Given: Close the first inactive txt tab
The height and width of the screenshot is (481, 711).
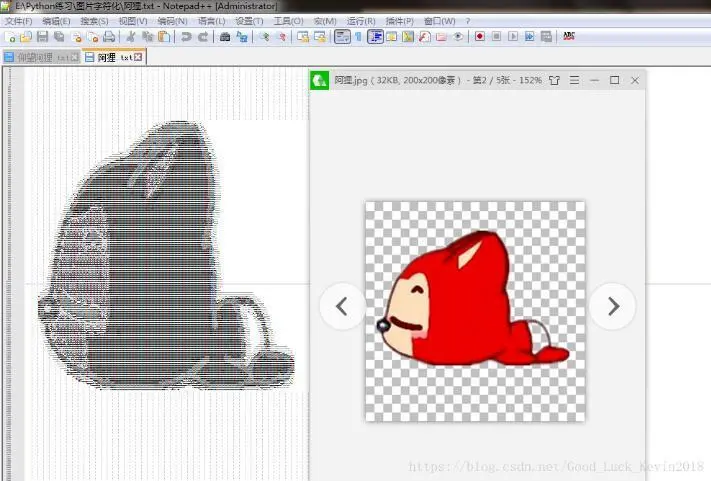Looking at the screenshot, I should (74, 57).
